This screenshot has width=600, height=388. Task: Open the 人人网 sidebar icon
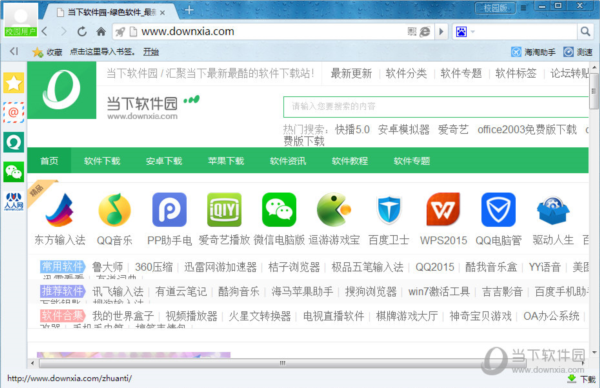(14, 202)
